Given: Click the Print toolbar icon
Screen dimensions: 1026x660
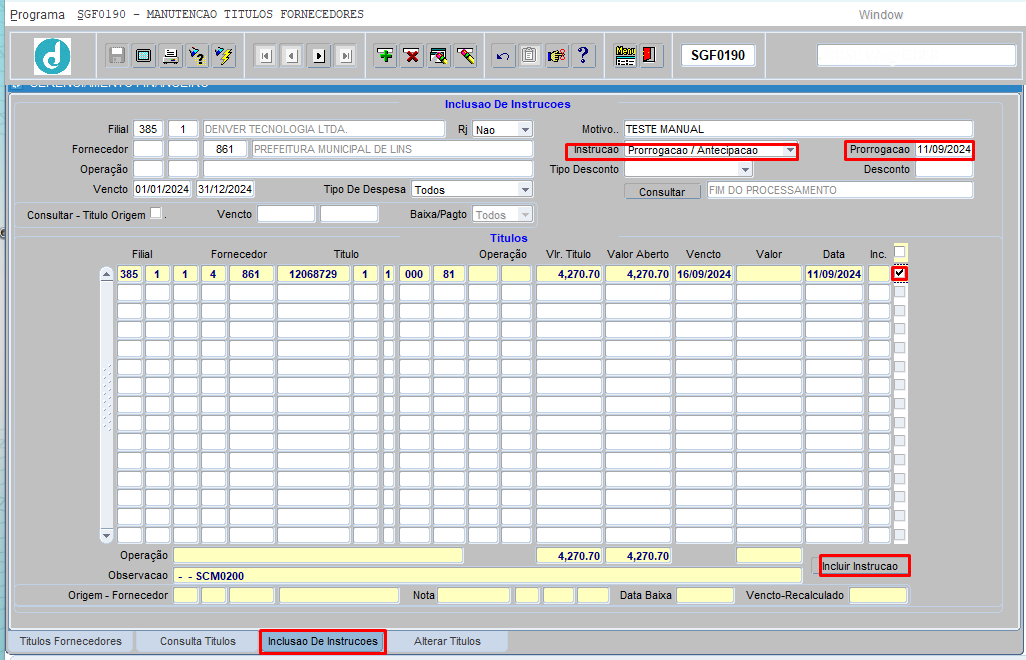Looking at the screenshot, I should (x=170, y=56).
